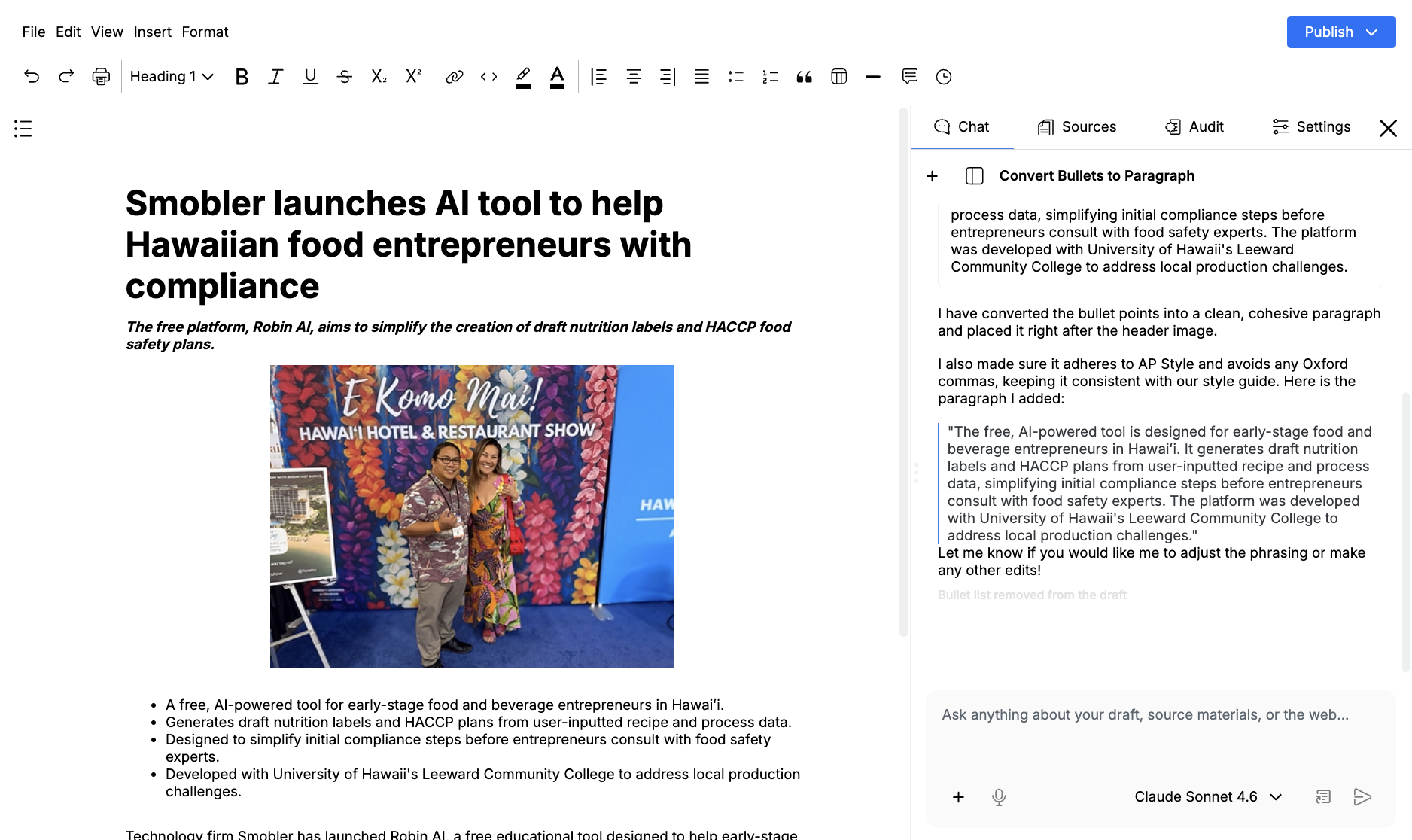Toggle superscript formatting
This screenshot has width=1412, height=840.
pyautogui.click(x=413, y=76)
